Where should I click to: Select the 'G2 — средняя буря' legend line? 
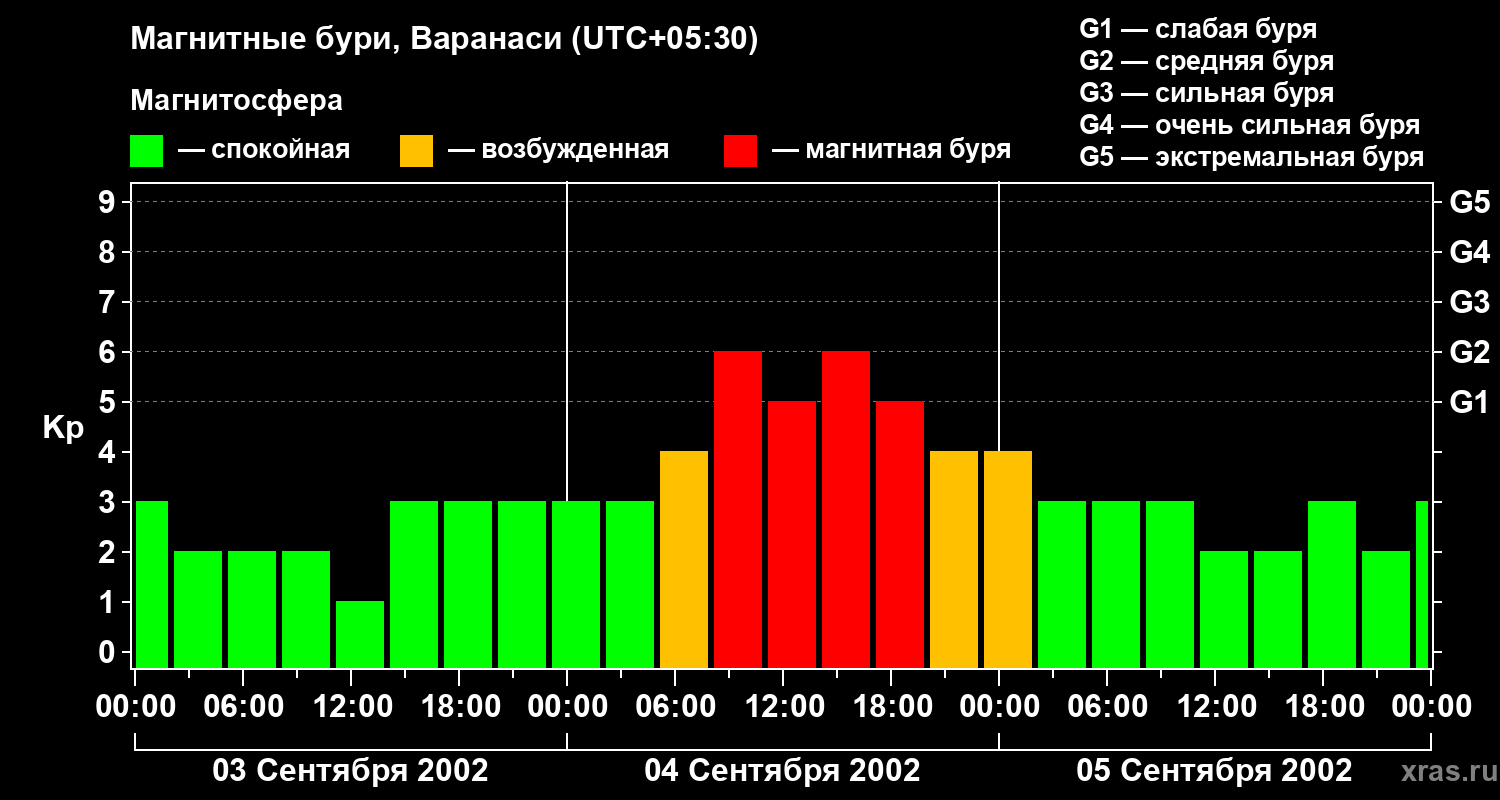[1207, 61]
